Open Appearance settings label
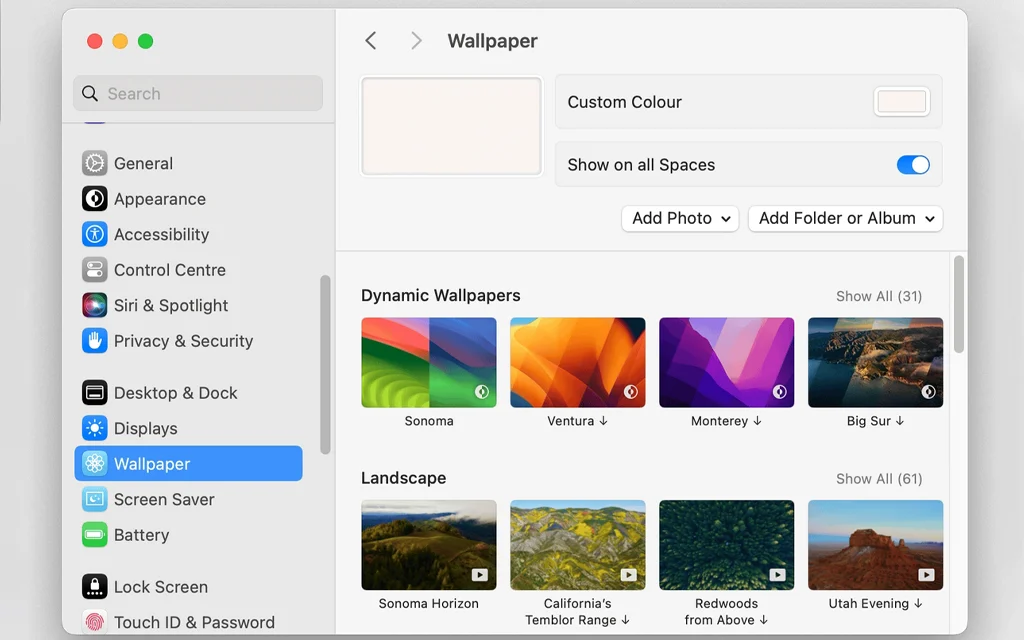Image resolution: width=1024 pixels, height=640 pixels. point(160,199)
